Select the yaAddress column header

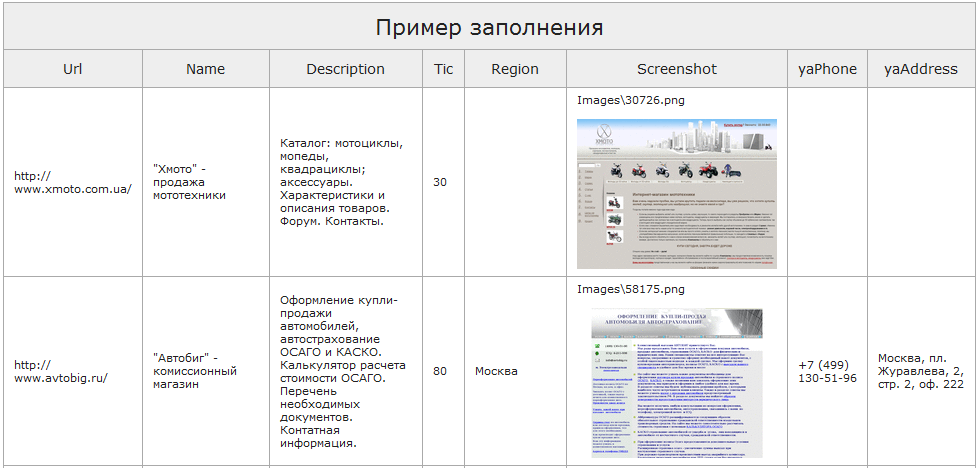pos(921,69)
